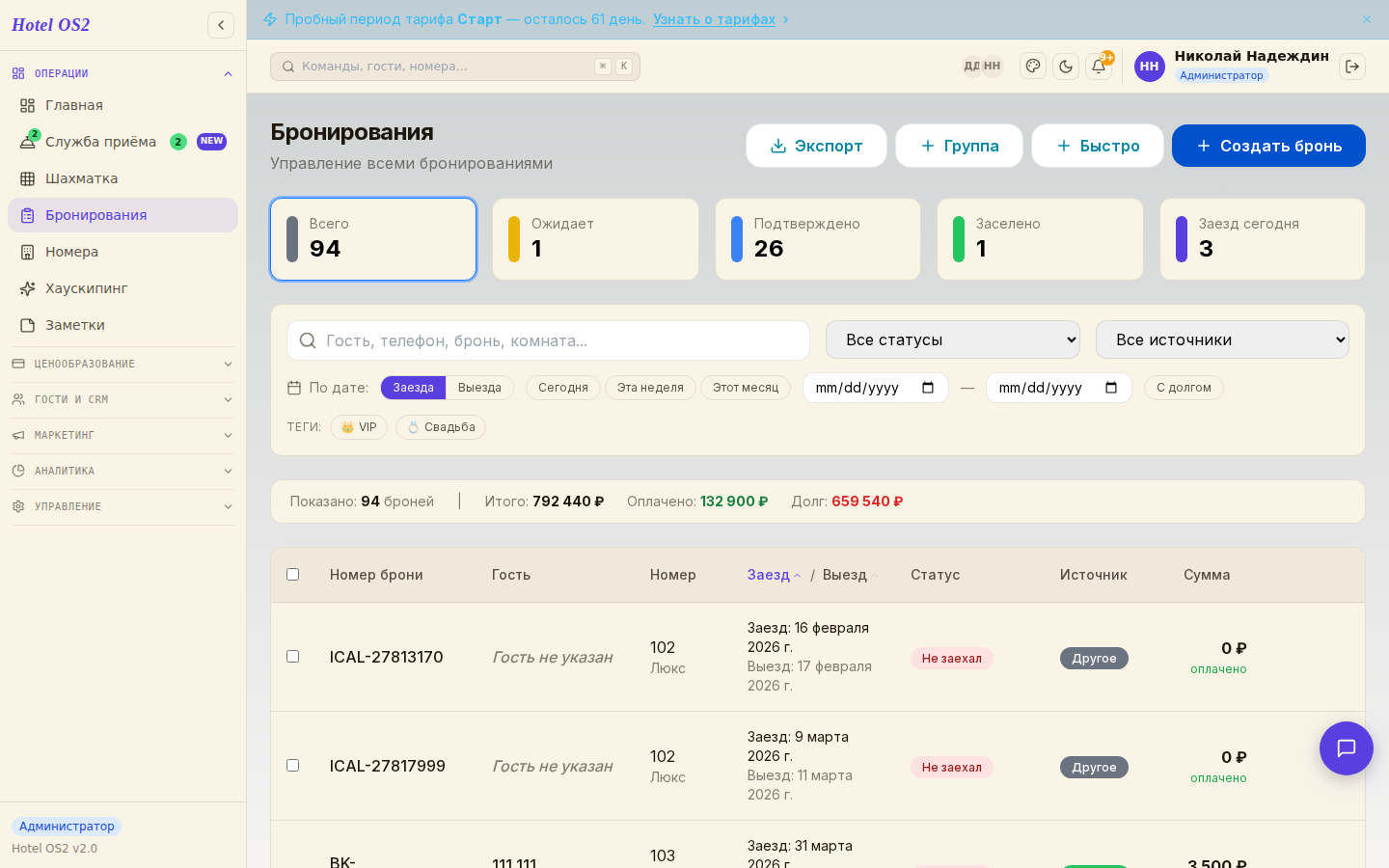Screen dimensions: 1389x868
Task: Apply the VIP tag filter
Action: 359,427
